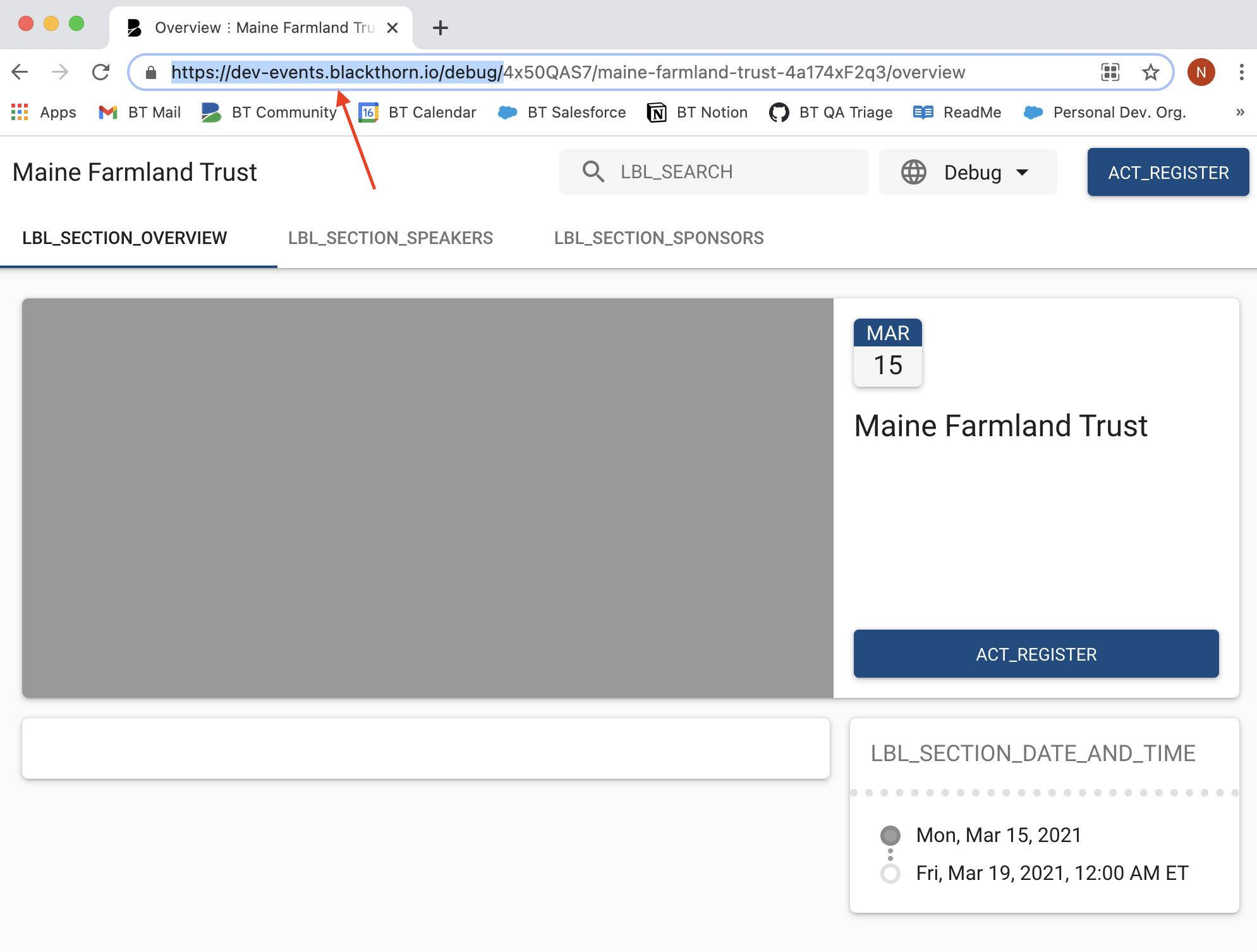
Task: Switch to the LBL_SECTION_SPEAKERS tab
Action: coord(391,238)
